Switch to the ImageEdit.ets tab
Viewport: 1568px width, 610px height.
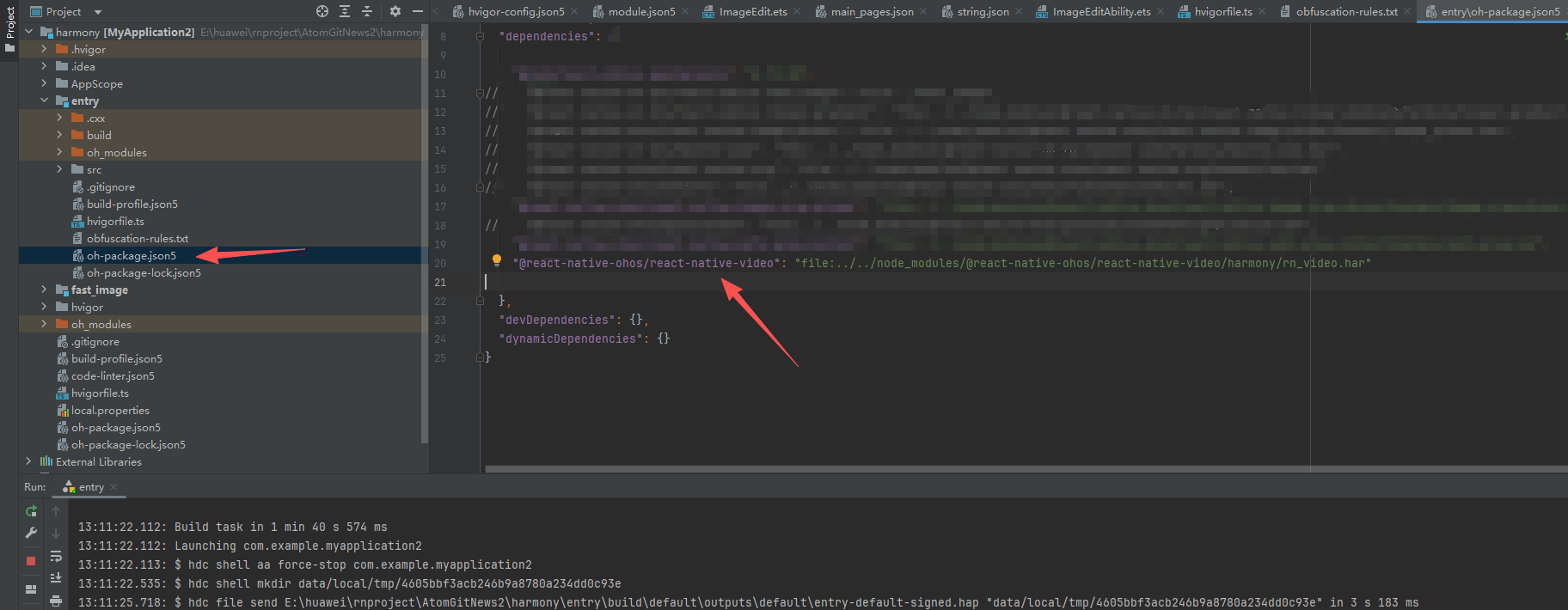click(x=752, y=12)
